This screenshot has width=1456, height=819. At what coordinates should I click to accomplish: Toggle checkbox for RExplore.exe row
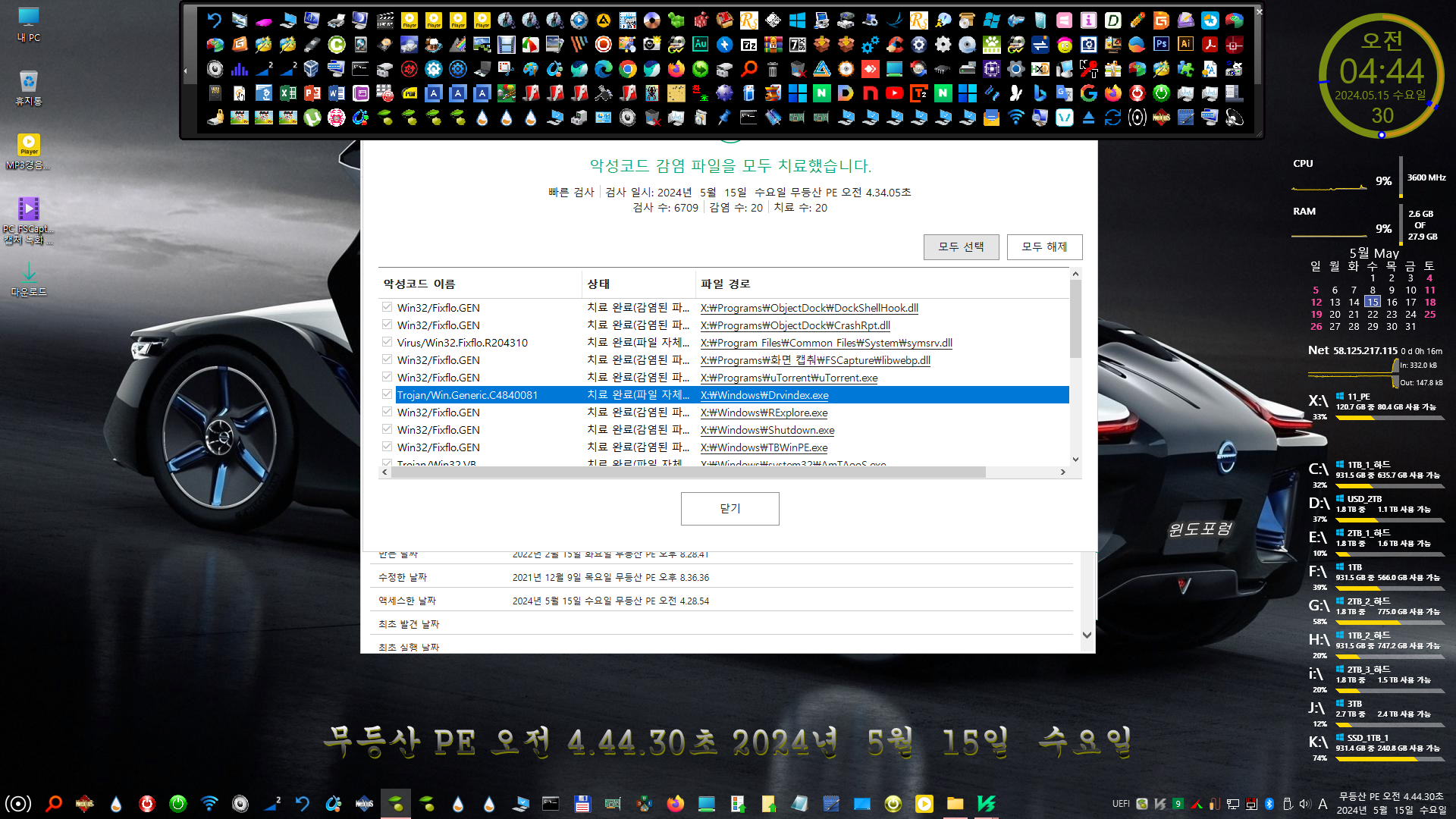387,412
